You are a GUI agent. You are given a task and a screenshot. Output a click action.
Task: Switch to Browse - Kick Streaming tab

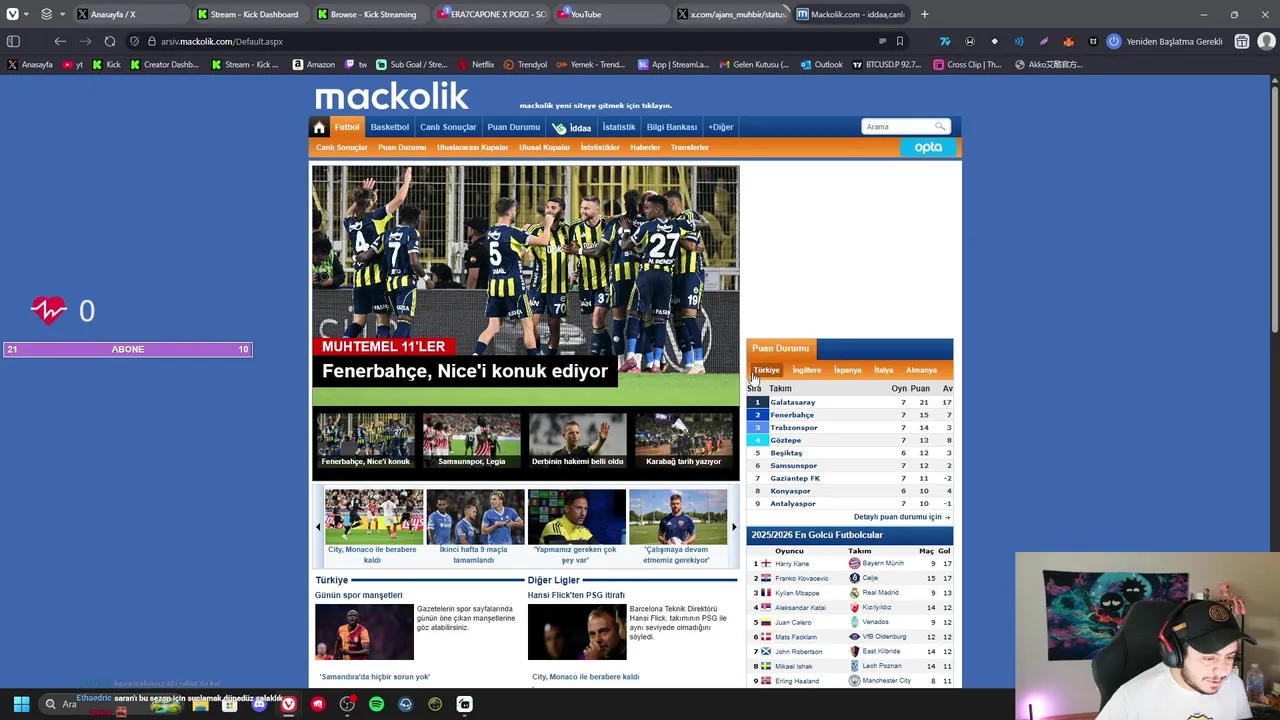pyautogui.click(x=370, y=14)
